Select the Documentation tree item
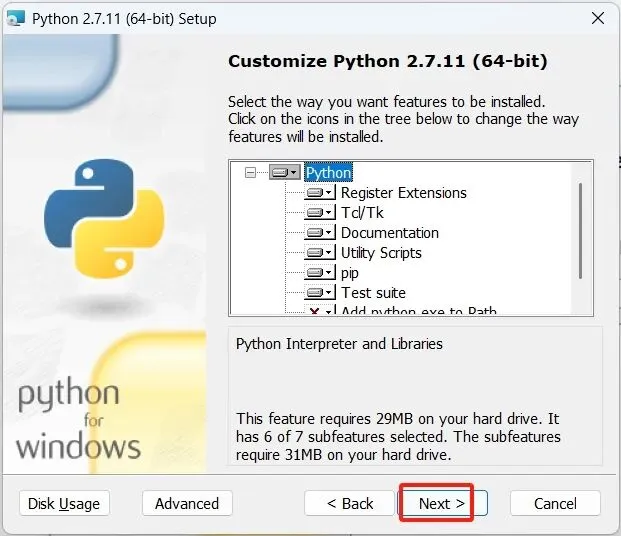The height and width of the screenshot is (536, 621). click(x=389, y=233)
